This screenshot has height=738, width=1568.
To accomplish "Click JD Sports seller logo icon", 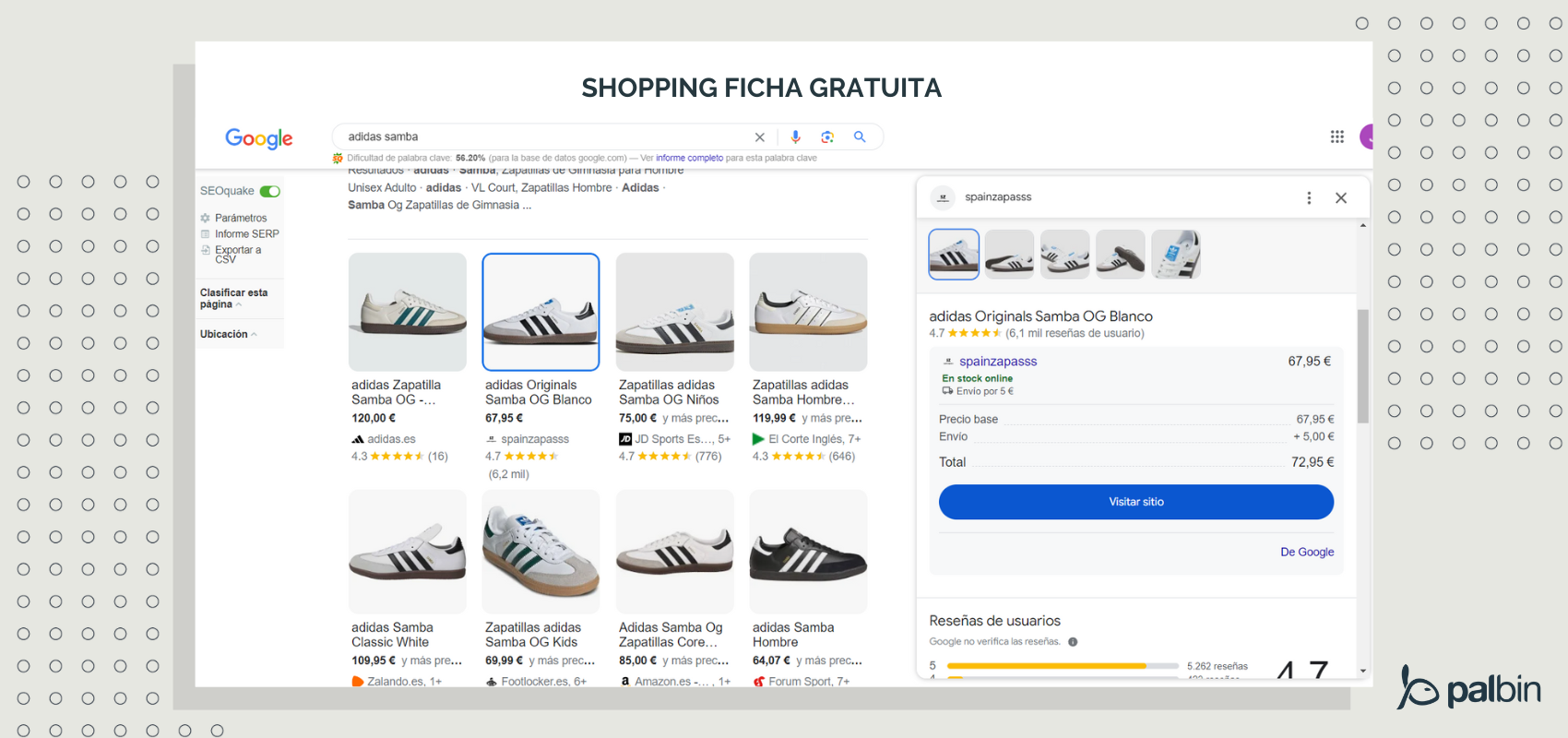I will pos(625,439).
